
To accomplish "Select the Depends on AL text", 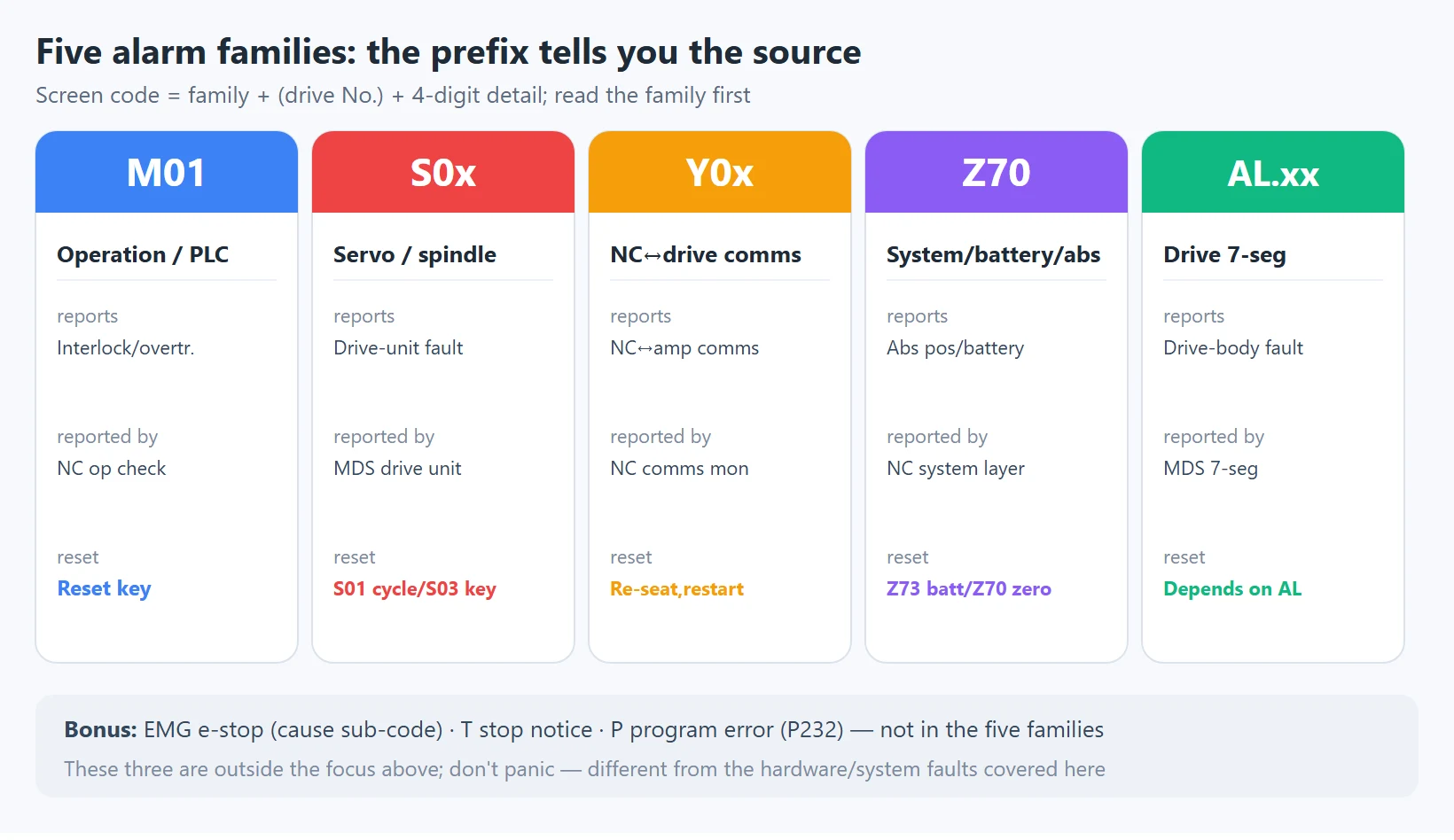I will click(1232, 589).
